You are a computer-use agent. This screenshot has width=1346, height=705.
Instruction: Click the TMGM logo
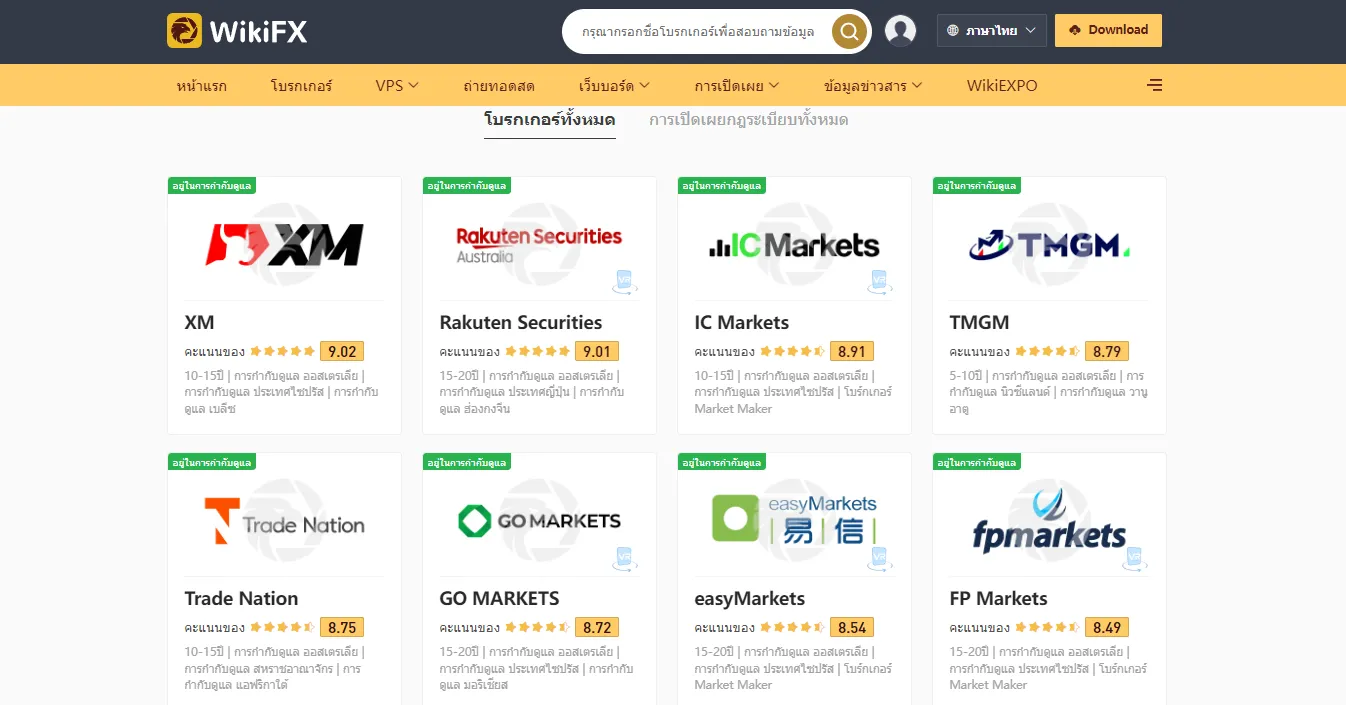[x=1049, y=244]
